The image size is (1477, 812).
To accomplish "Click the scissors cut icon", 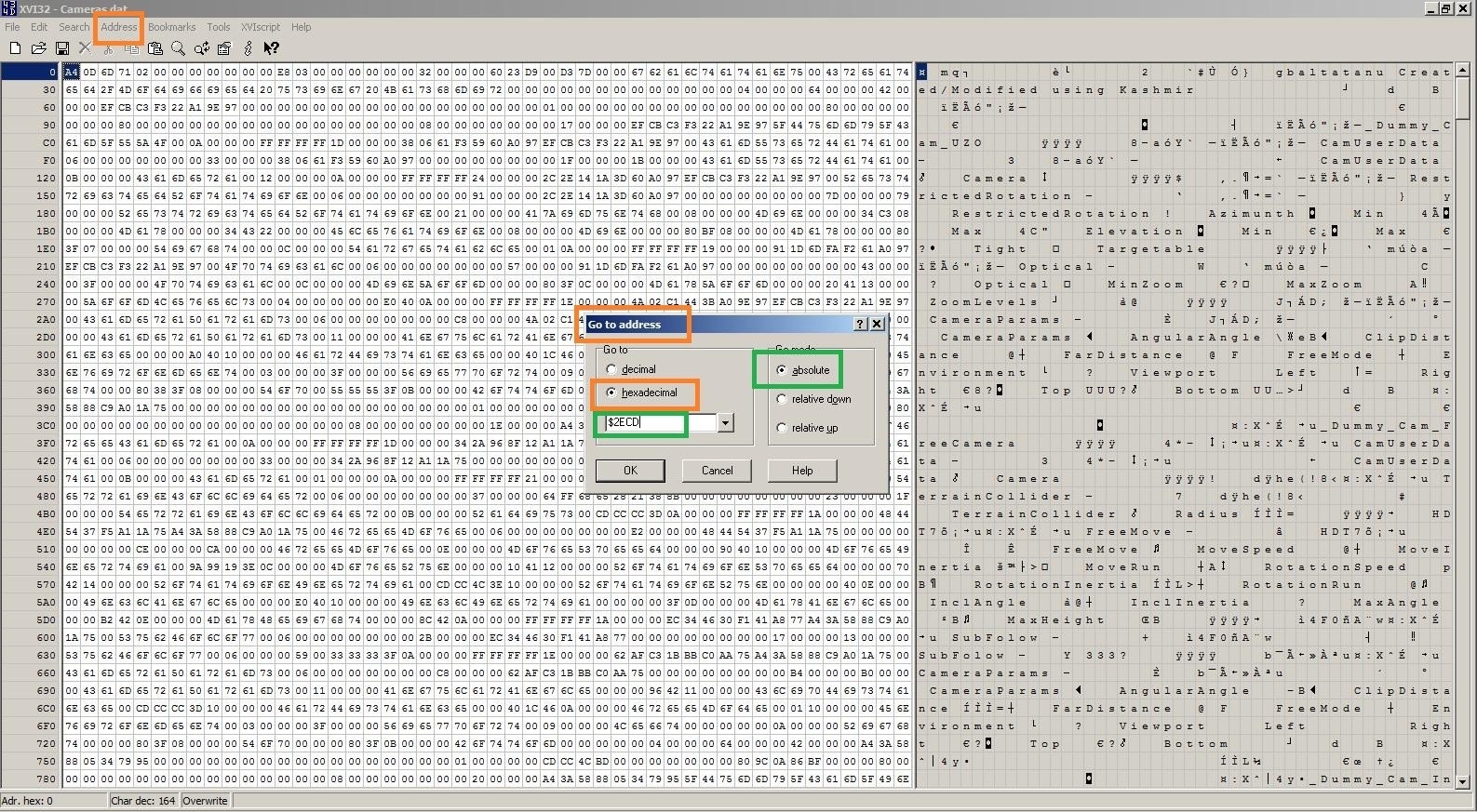I will 108,48.
